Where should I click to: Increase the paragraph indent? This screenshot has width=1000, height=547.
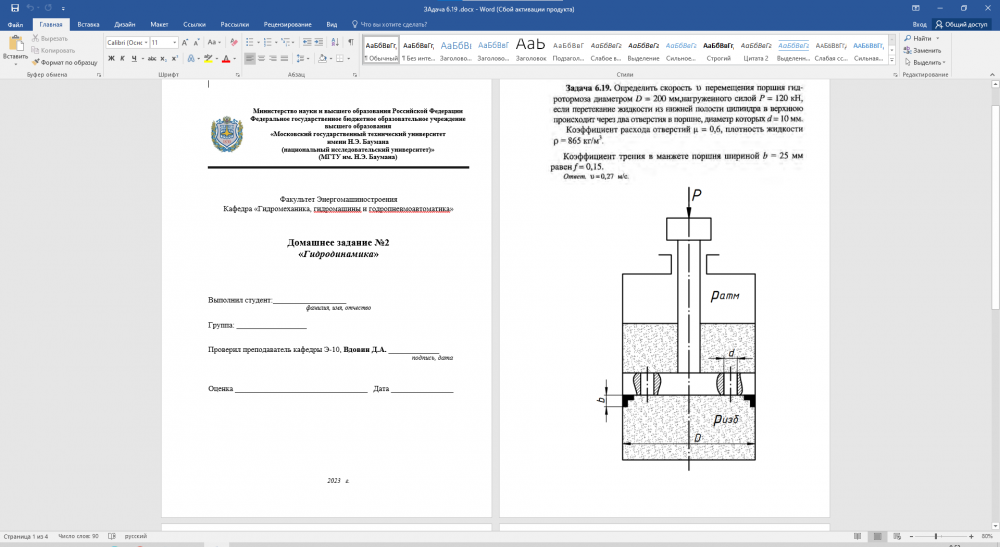(x=320, y=43)
